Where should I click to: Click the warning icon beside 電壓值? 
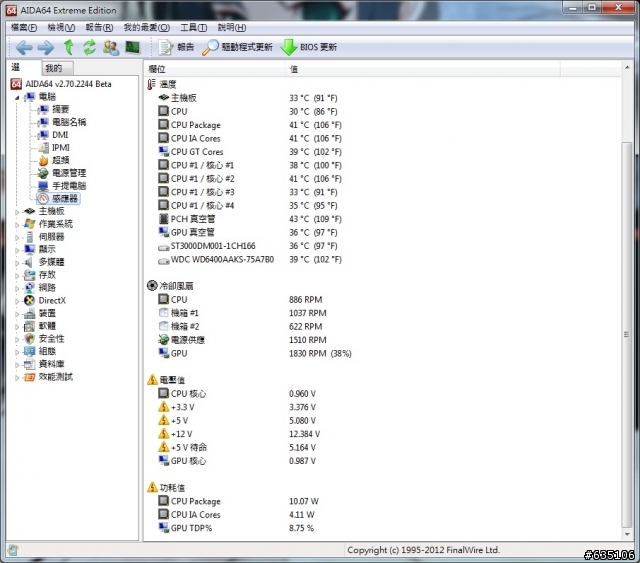point(152,380)
